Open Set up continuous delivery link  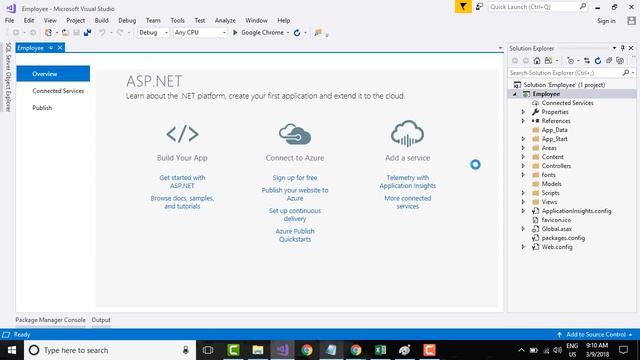(x=295, y=215)
